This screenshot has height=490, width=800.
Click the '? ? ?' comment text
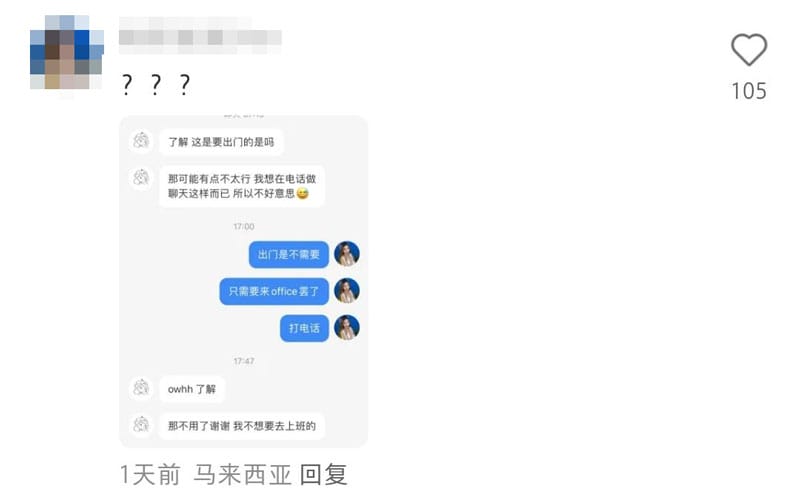pos(156,84)
